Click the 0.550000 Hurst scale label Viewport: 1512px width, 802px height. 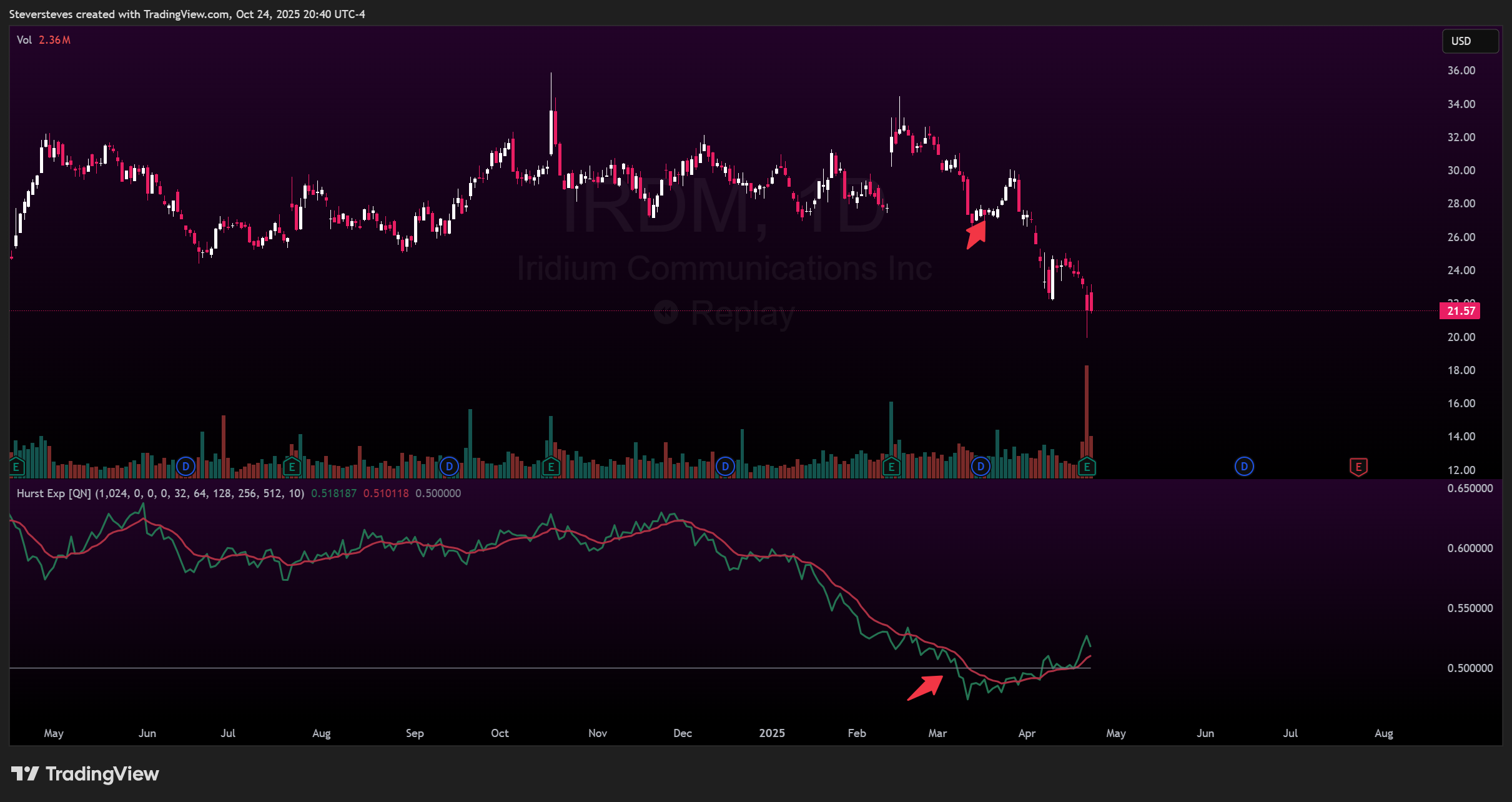(x=1470, y=608)
